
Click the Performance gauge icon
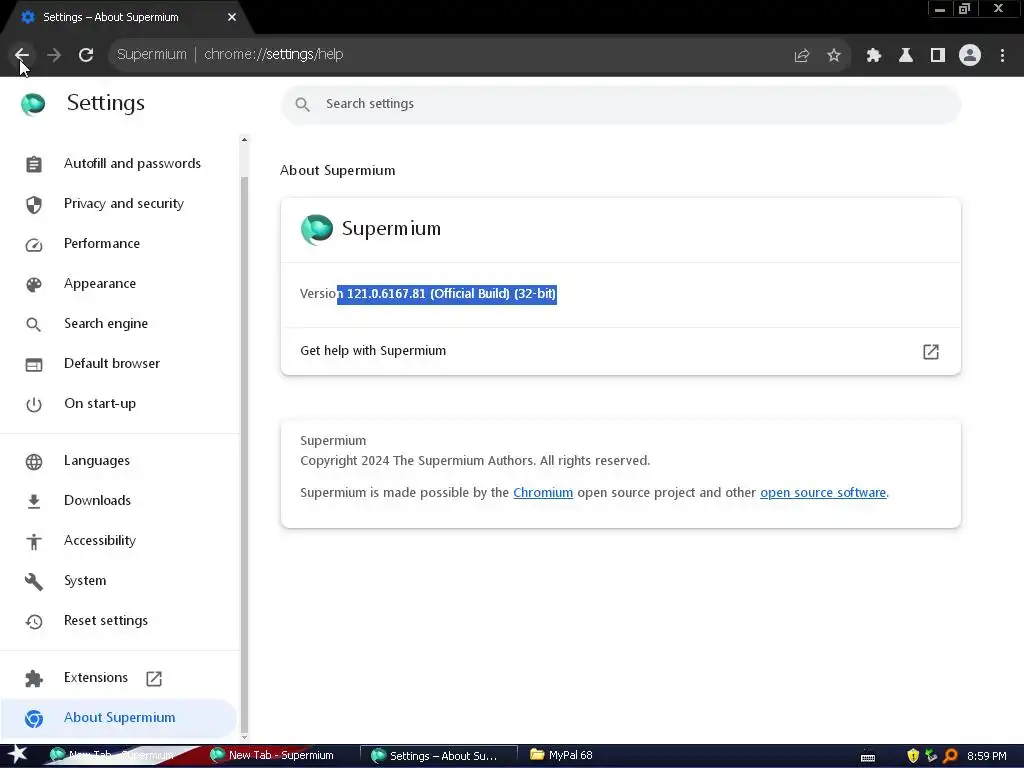click(34, 244)
